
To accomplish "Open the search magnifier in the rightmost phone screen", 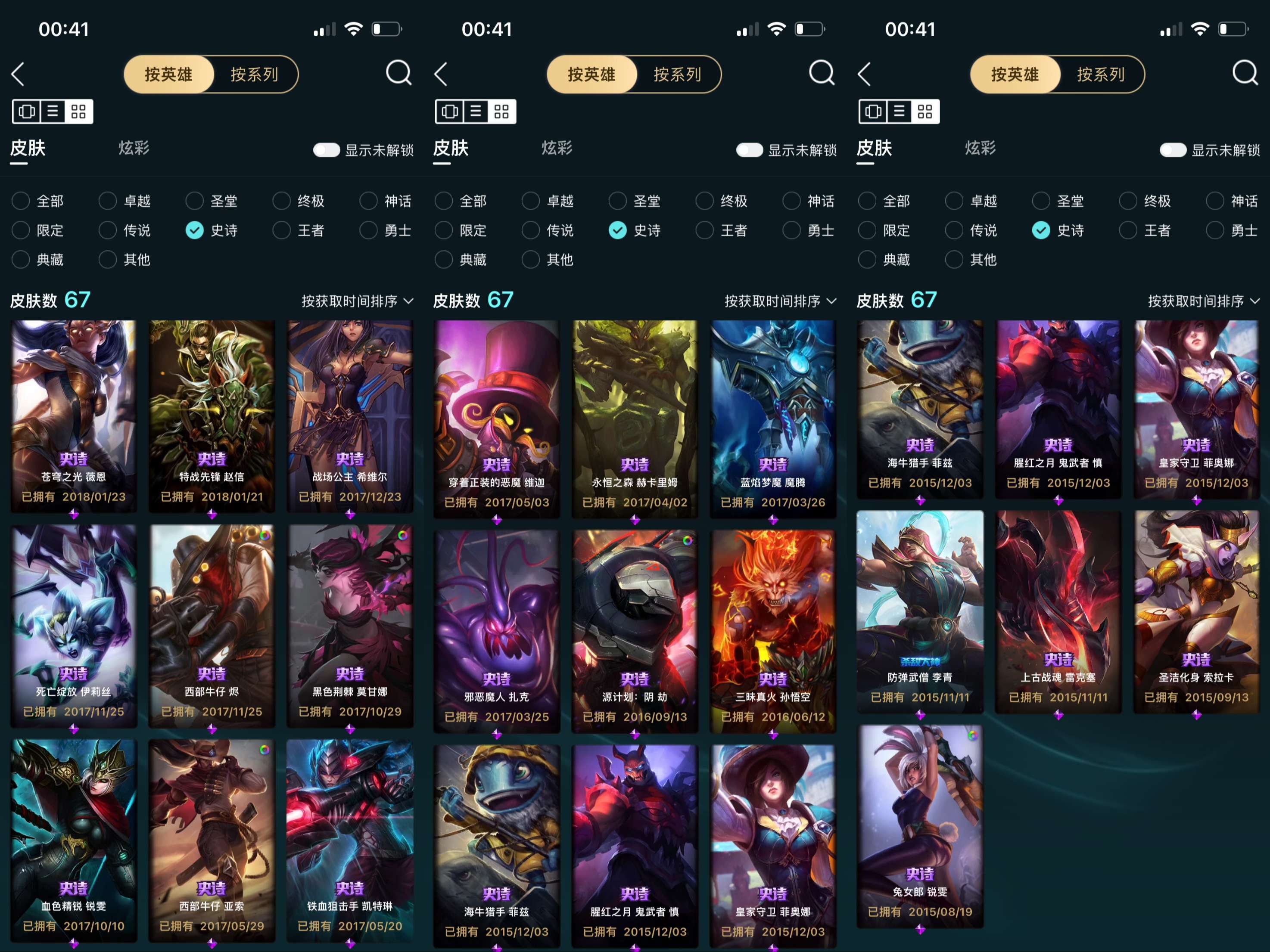I will (1245, 73).
